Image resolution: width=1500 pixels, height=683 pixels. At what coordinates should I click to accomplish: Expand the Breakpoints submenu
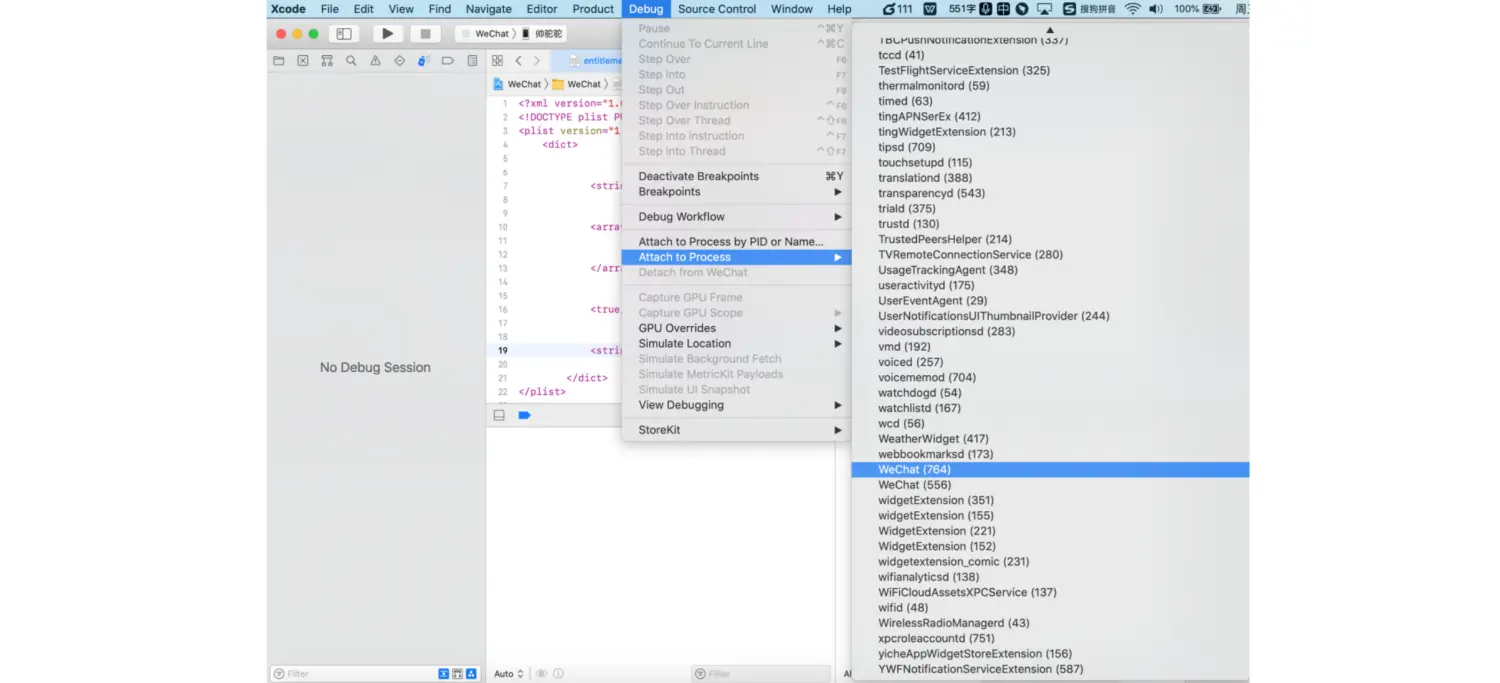click(736, 192)
